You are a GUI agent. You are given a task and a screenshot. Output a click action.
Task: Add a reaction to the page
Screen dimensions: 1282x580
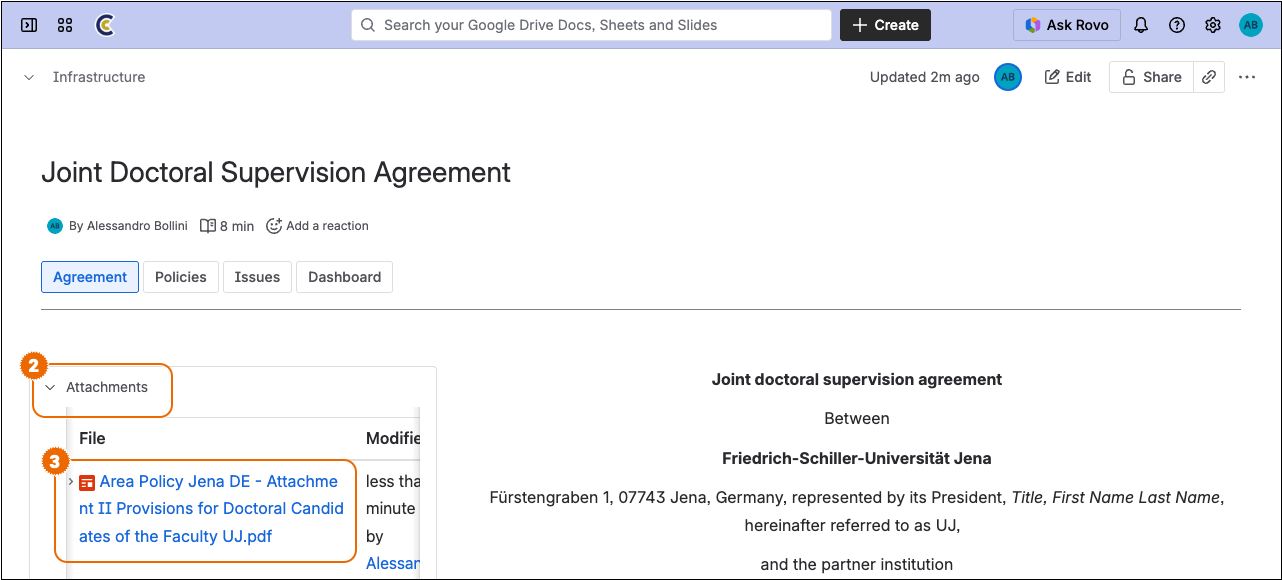[317, 226]
